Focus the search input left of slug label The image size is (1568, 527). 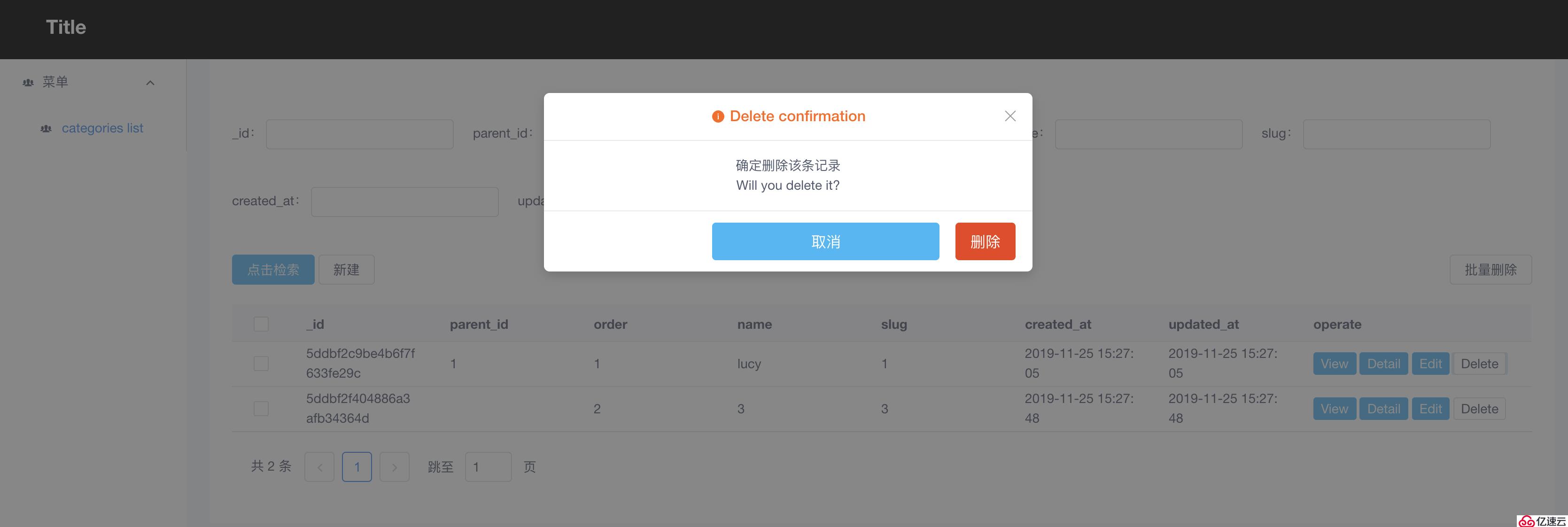(1148, 134)
